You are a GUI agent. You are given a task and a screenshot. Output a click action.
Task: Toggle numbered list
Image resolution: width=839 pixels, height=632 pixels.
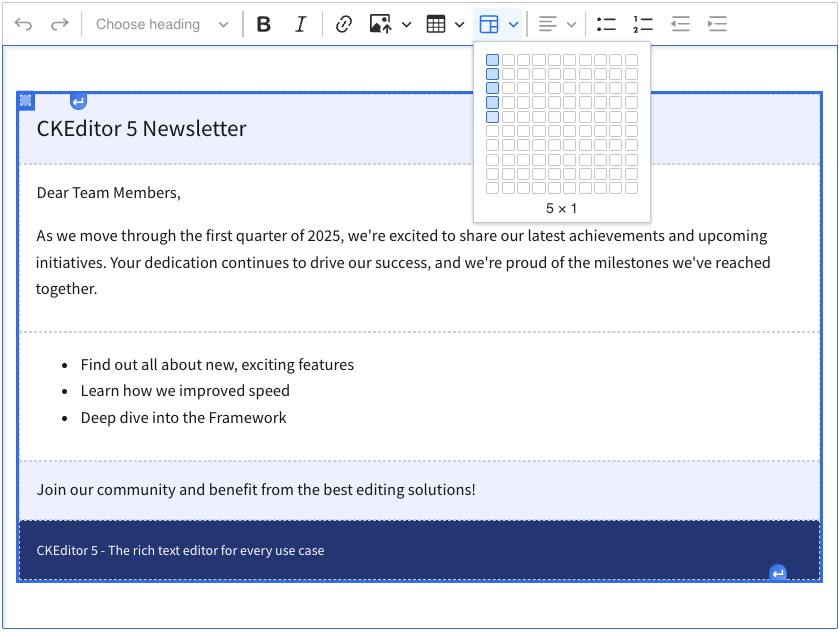click(643, 24)
